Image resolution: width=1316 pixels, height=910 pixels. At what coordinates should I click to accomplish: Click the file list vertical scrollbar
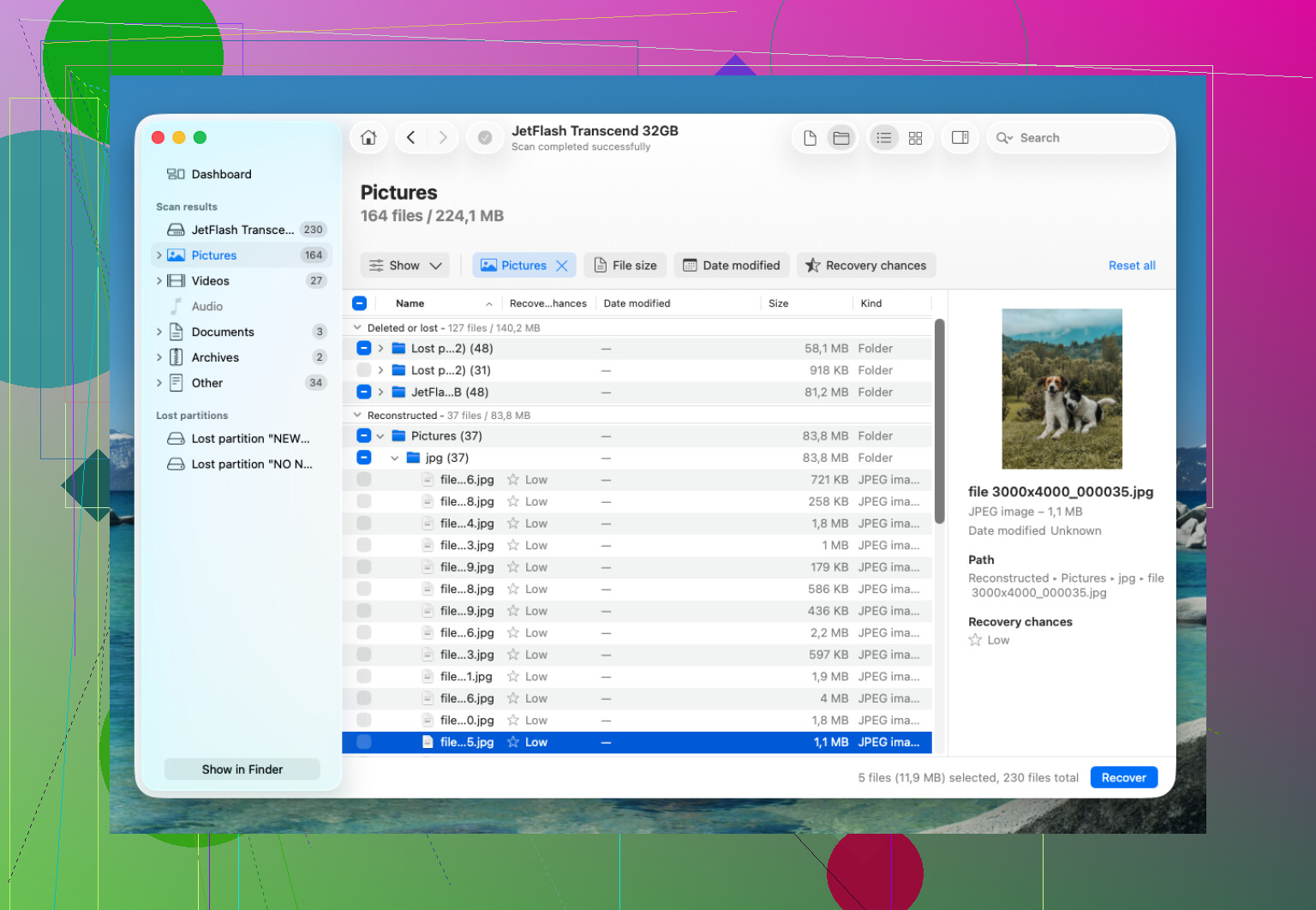[x=939, y=420]
